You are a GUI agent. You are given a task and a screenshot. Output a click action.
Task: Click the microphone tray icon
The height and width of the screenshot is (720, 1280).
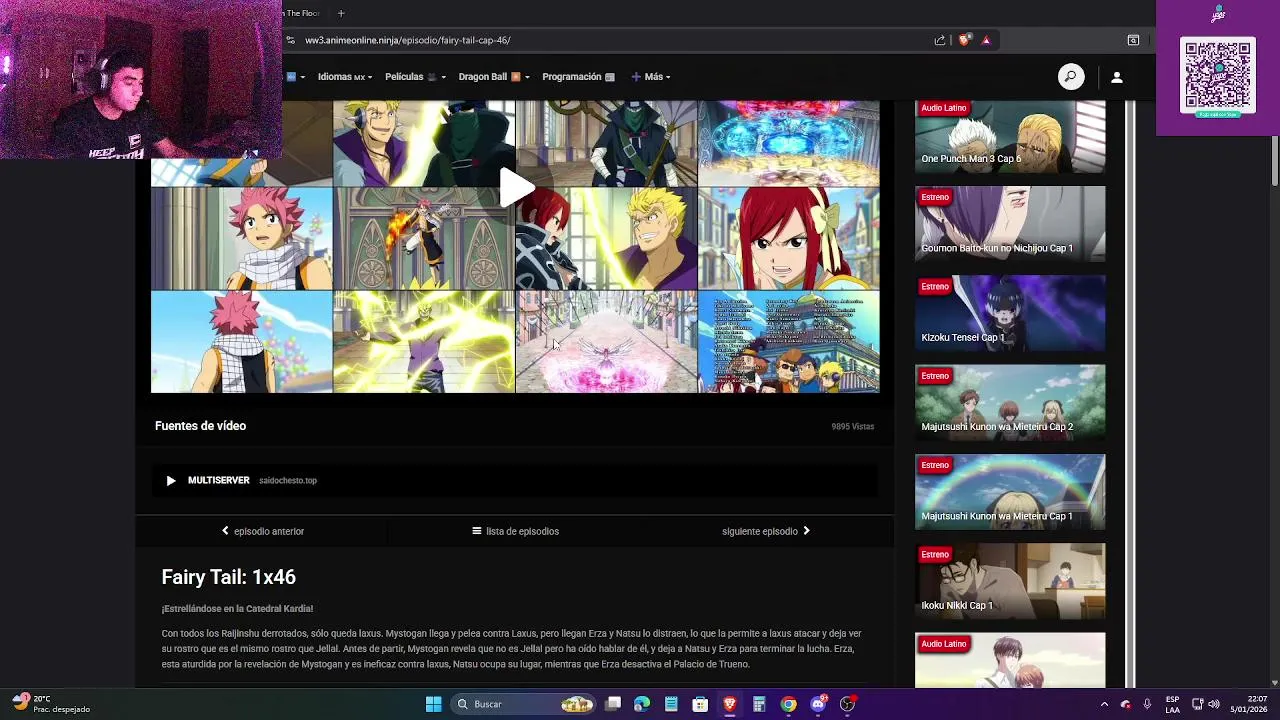(1147, 704)
